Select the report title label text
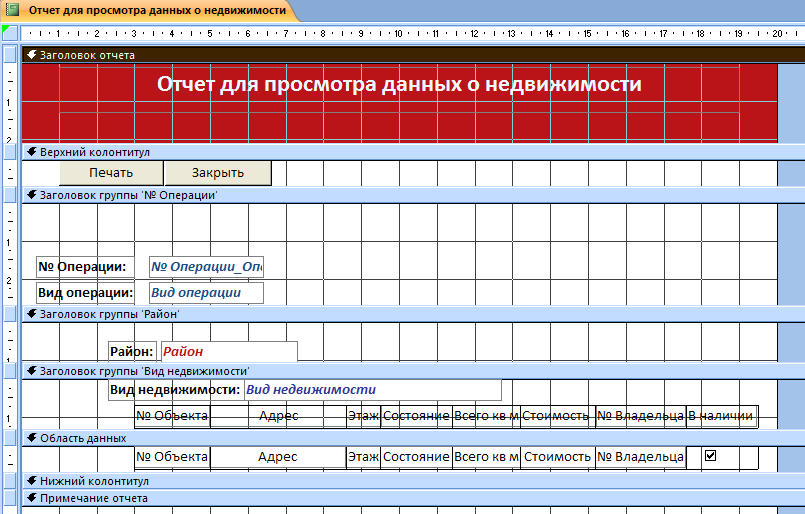This screenshot has height=514, width=805. coord(399,84)
